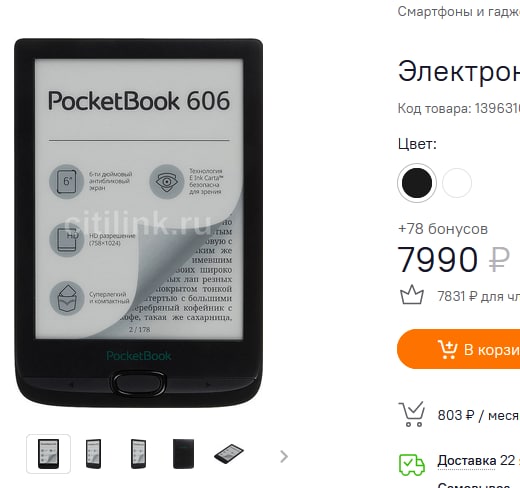Open the main PocketBook 606 product image
This screenshot has width=520, height=488.
click(139, 223)
